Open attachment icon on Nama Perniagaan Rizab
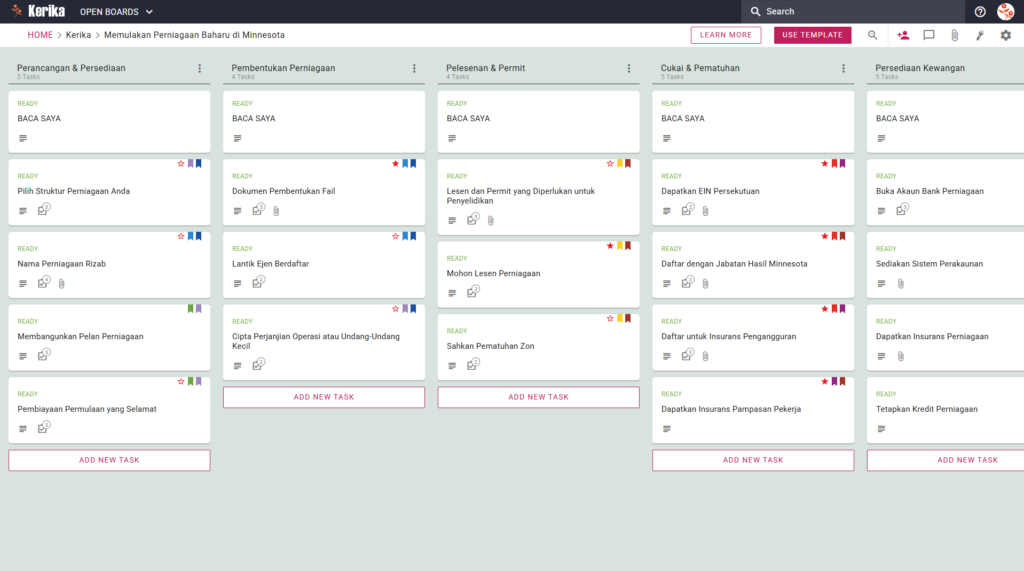1024x571 pixels. point(61,284)
